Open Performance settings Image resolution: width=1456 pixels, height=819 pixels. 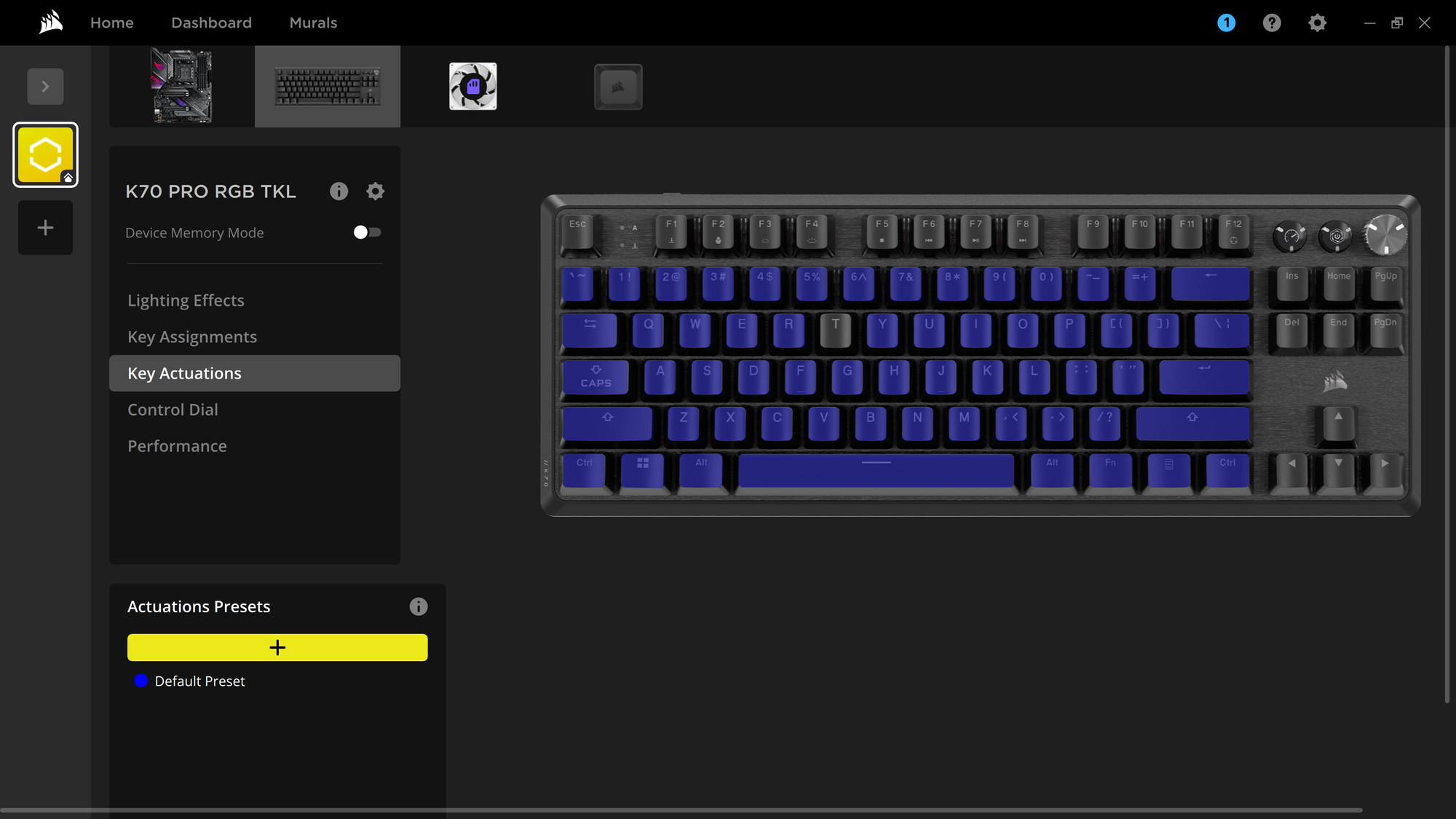point(177,446)
